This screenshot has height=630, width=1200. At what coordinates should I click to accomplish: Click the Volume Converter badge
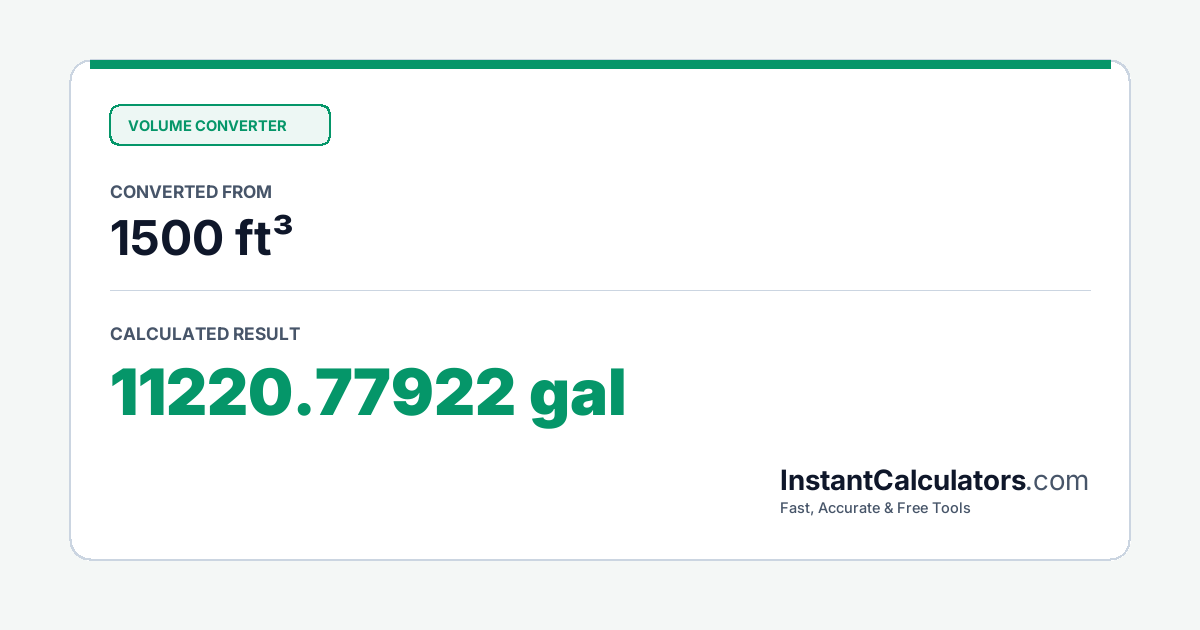[x=219, y=125]
